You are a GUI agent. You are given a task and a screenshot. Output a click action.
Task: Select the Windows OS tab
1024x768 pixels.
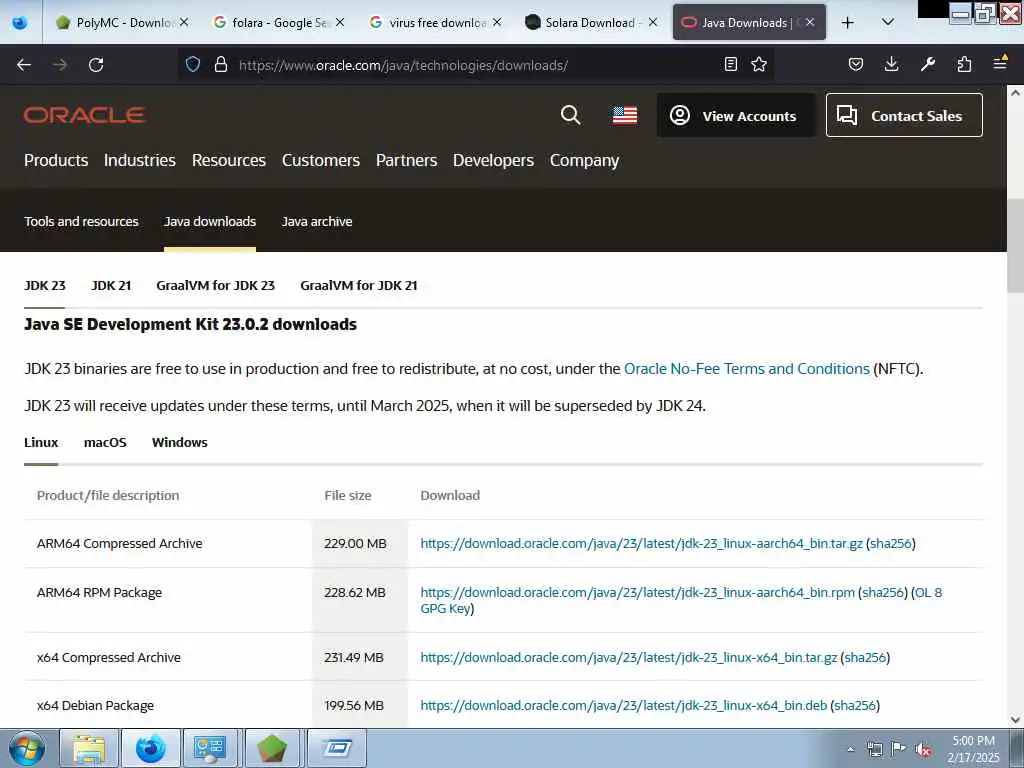point(180,443)
